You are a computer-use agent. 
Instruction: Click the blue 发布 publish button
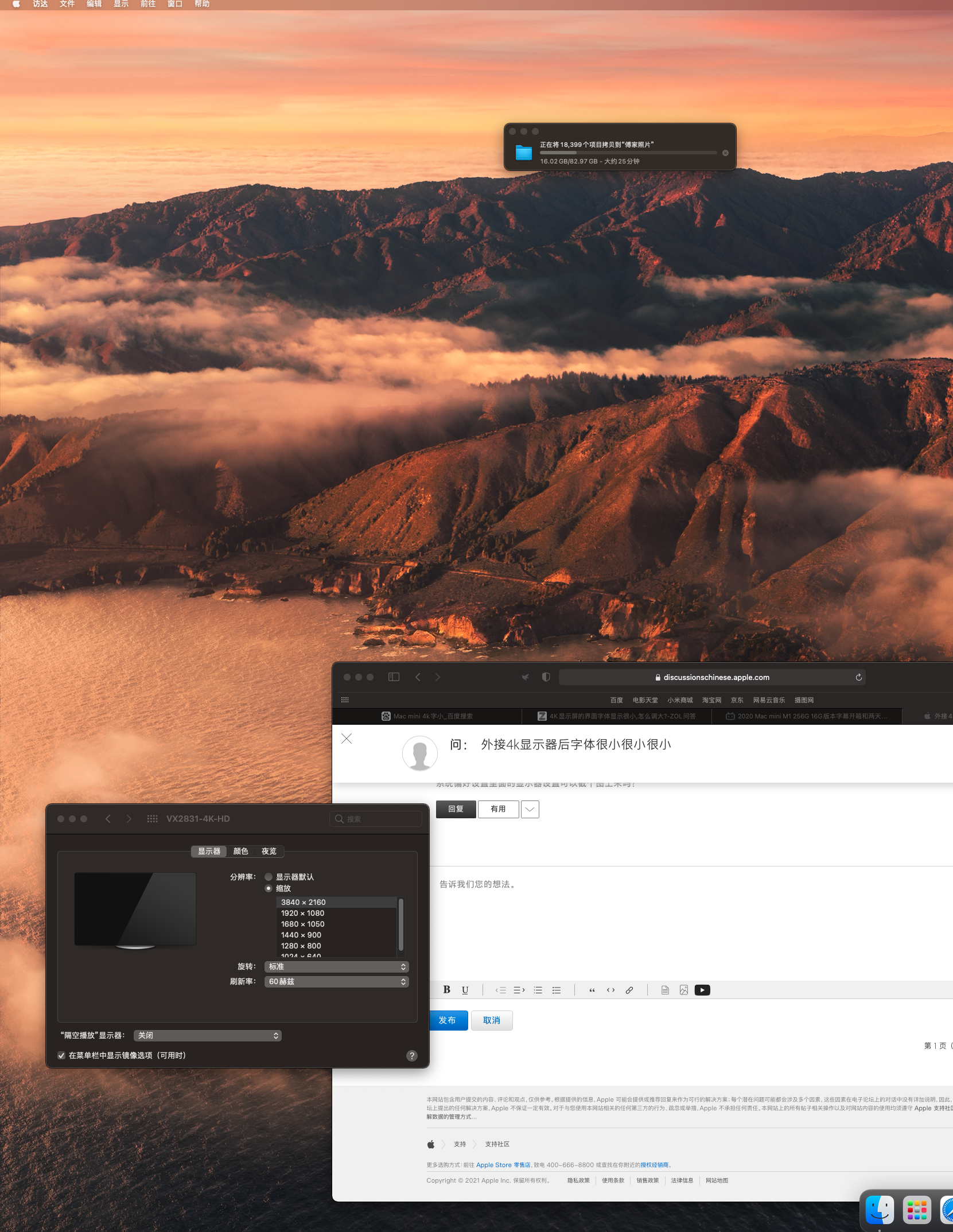(x=448, y=1020)
